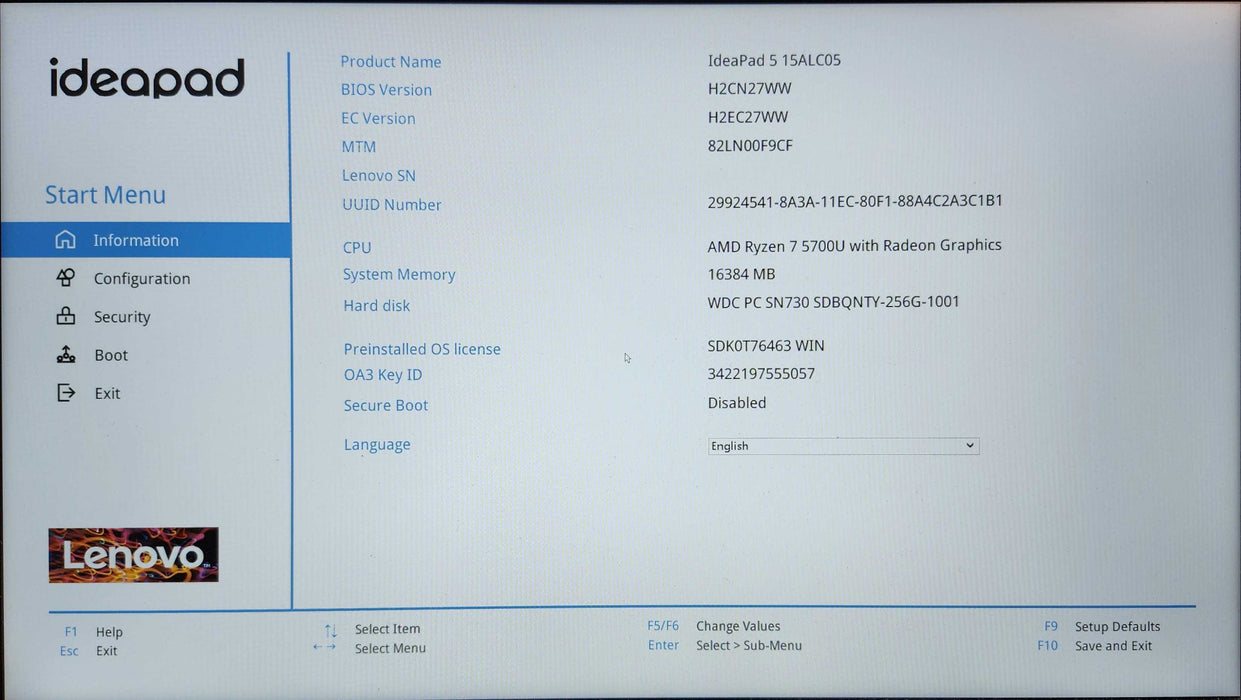
Task: Click the Security padlock icon
Action: coord(65,316)
